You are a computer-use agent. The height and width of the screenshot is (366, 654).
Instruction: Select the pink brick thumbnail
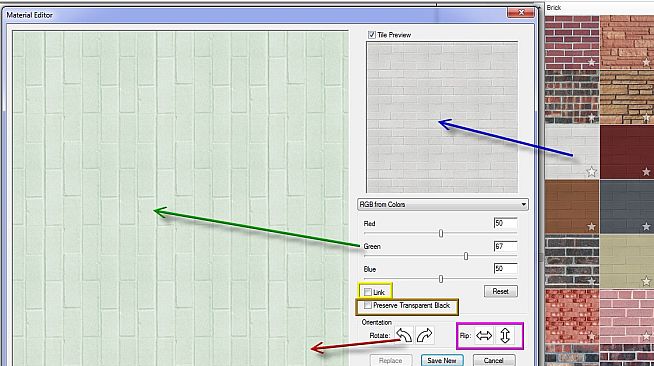click(627, 316)
